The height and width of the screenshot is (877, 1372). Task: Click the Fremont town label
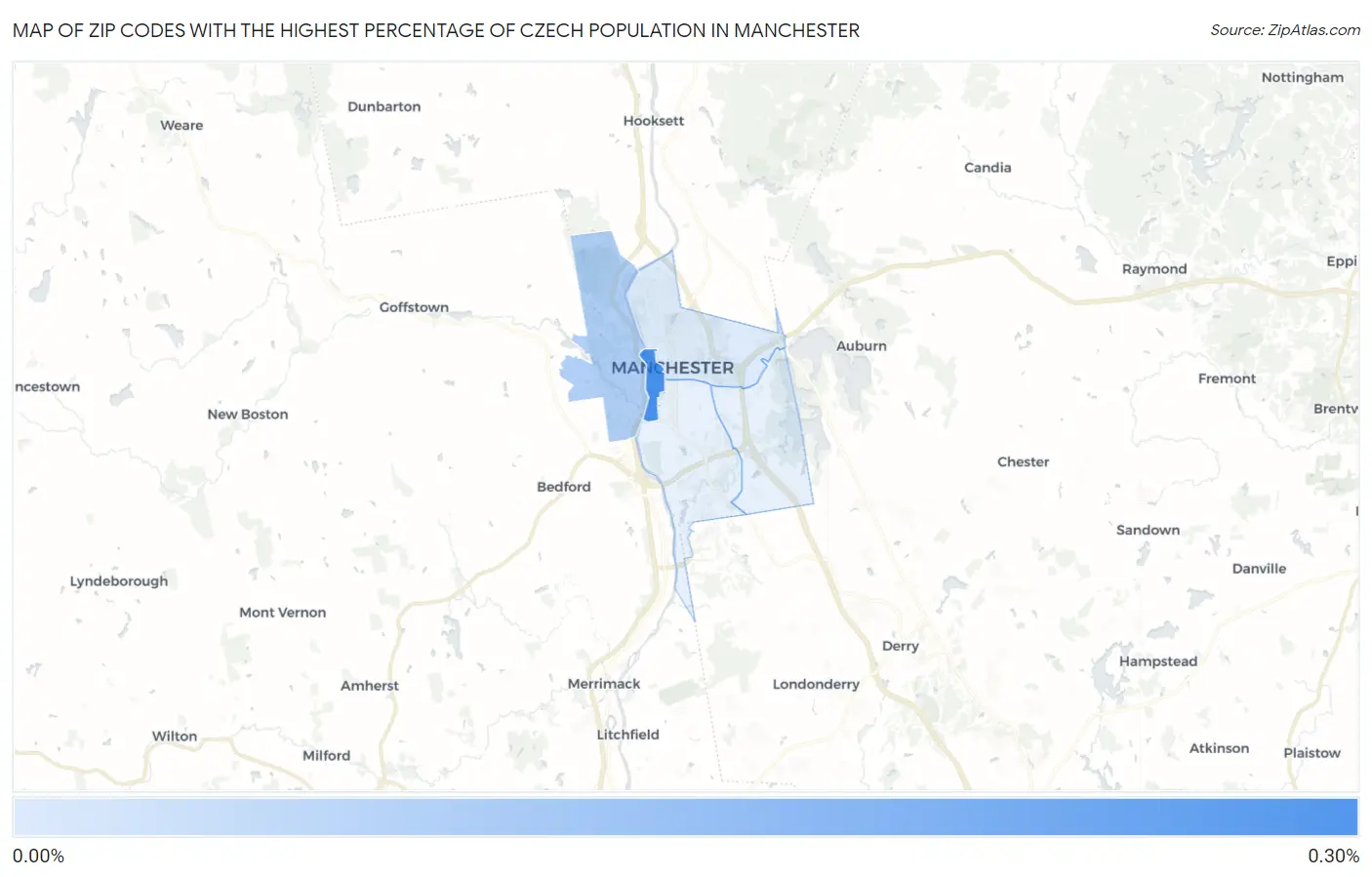[x=1228, y=379]
